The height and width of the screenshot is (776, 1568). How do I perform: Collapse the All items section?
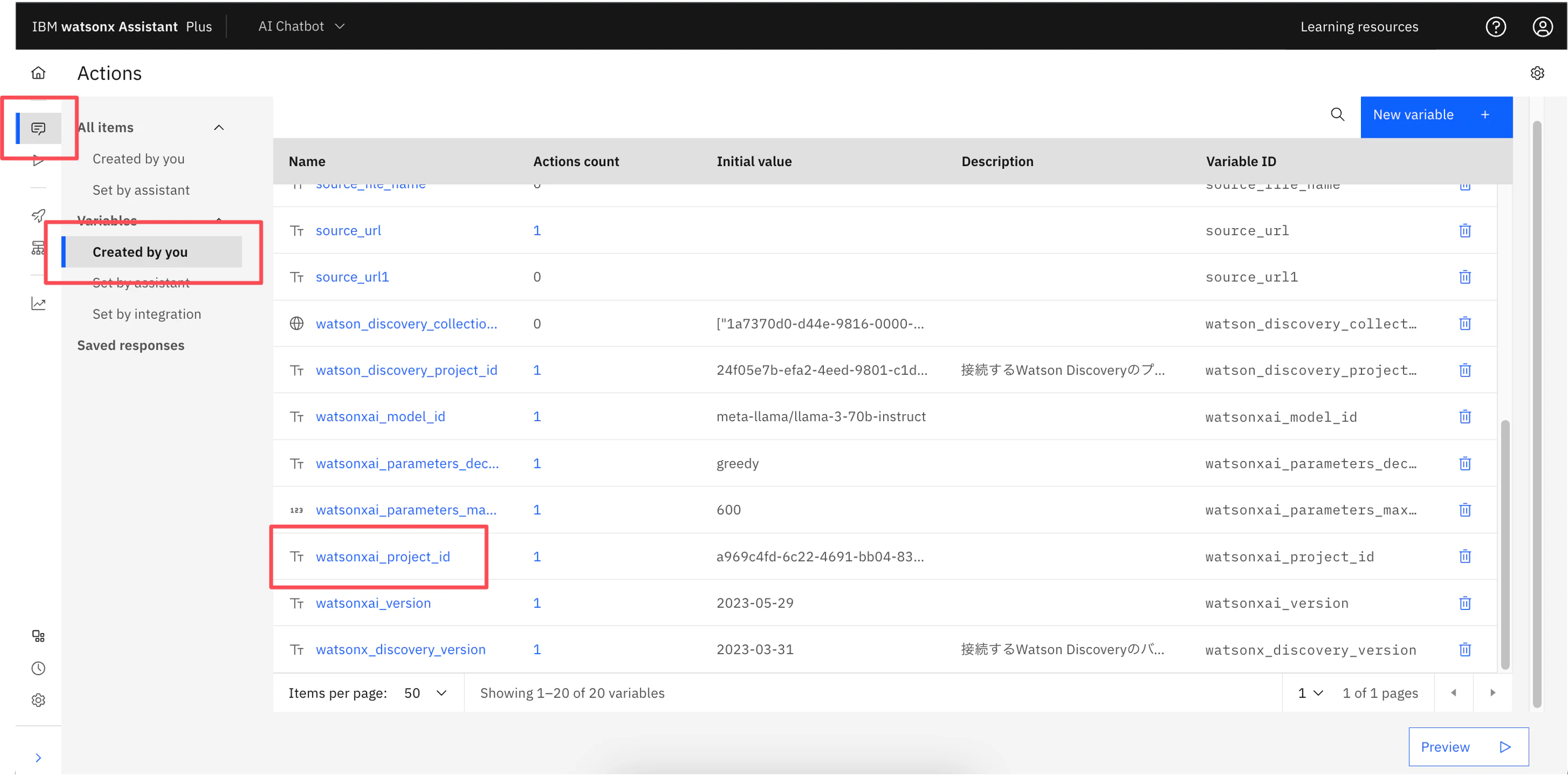click(219, 128)
